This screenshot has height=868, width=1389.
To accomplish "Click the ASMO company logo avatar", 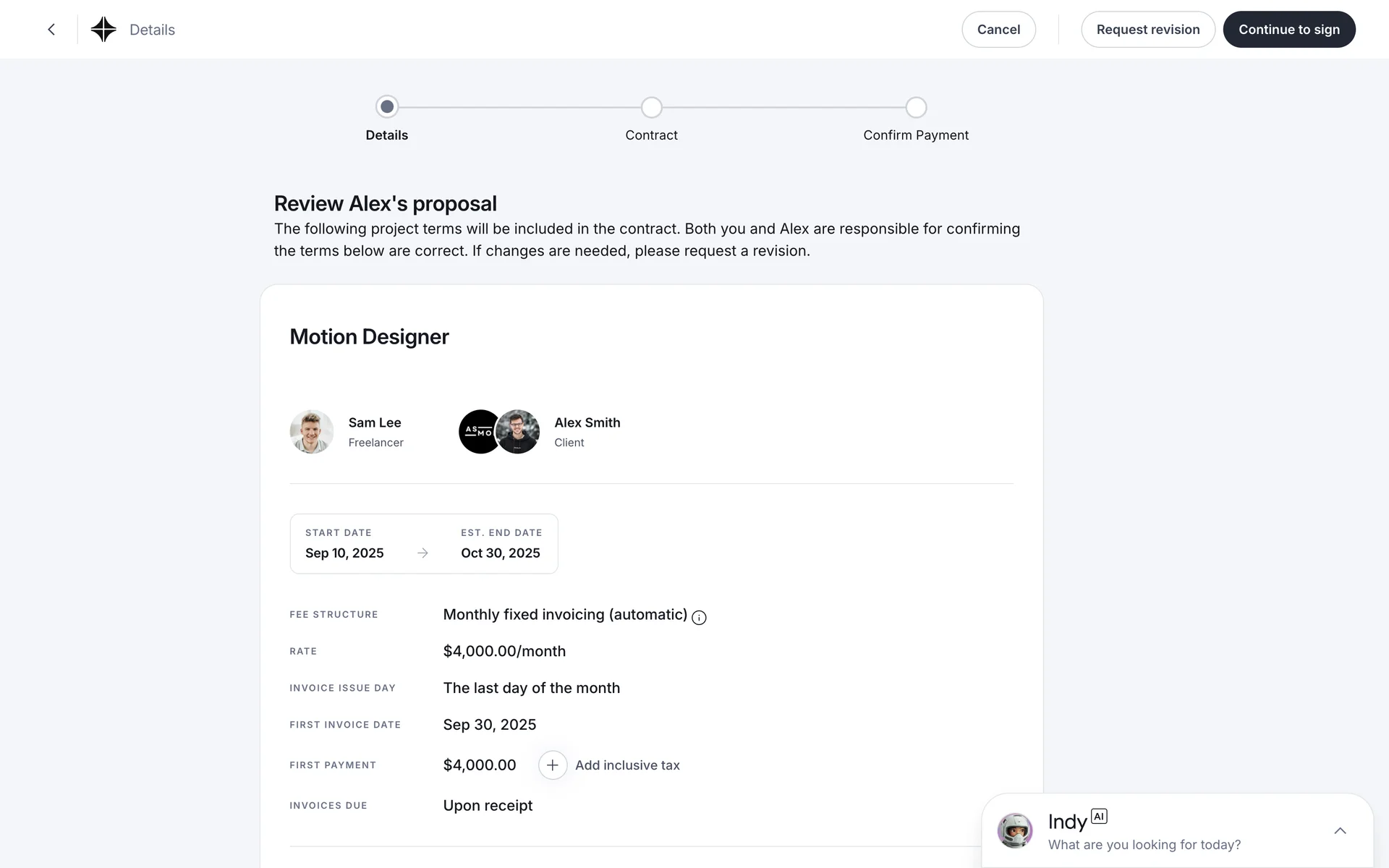I will (475, 432).
